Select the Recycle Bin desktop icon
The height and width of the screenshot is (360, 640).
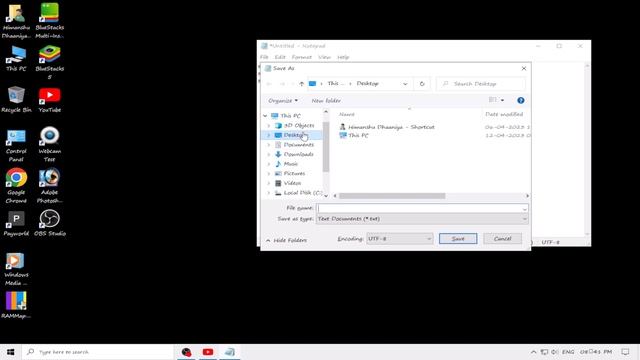click(x=16, y=100)
